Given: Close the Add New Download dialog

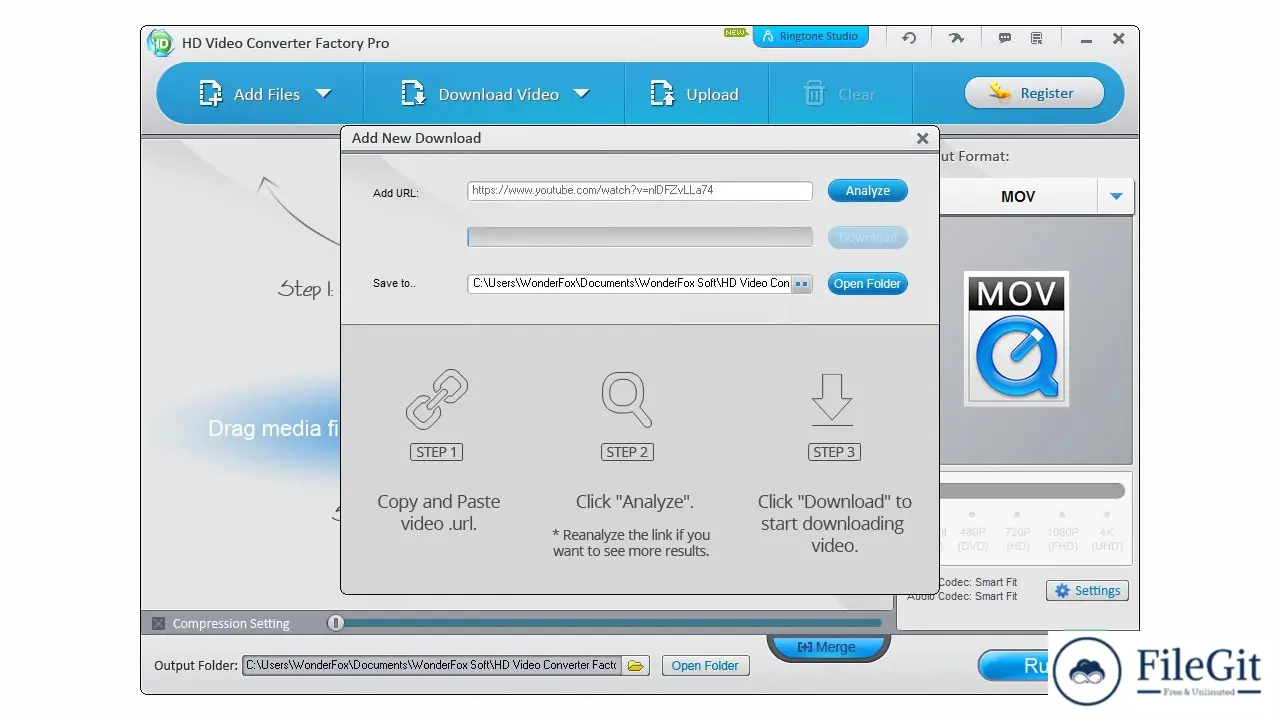Looking at the screenshot, I should point(923,139).
